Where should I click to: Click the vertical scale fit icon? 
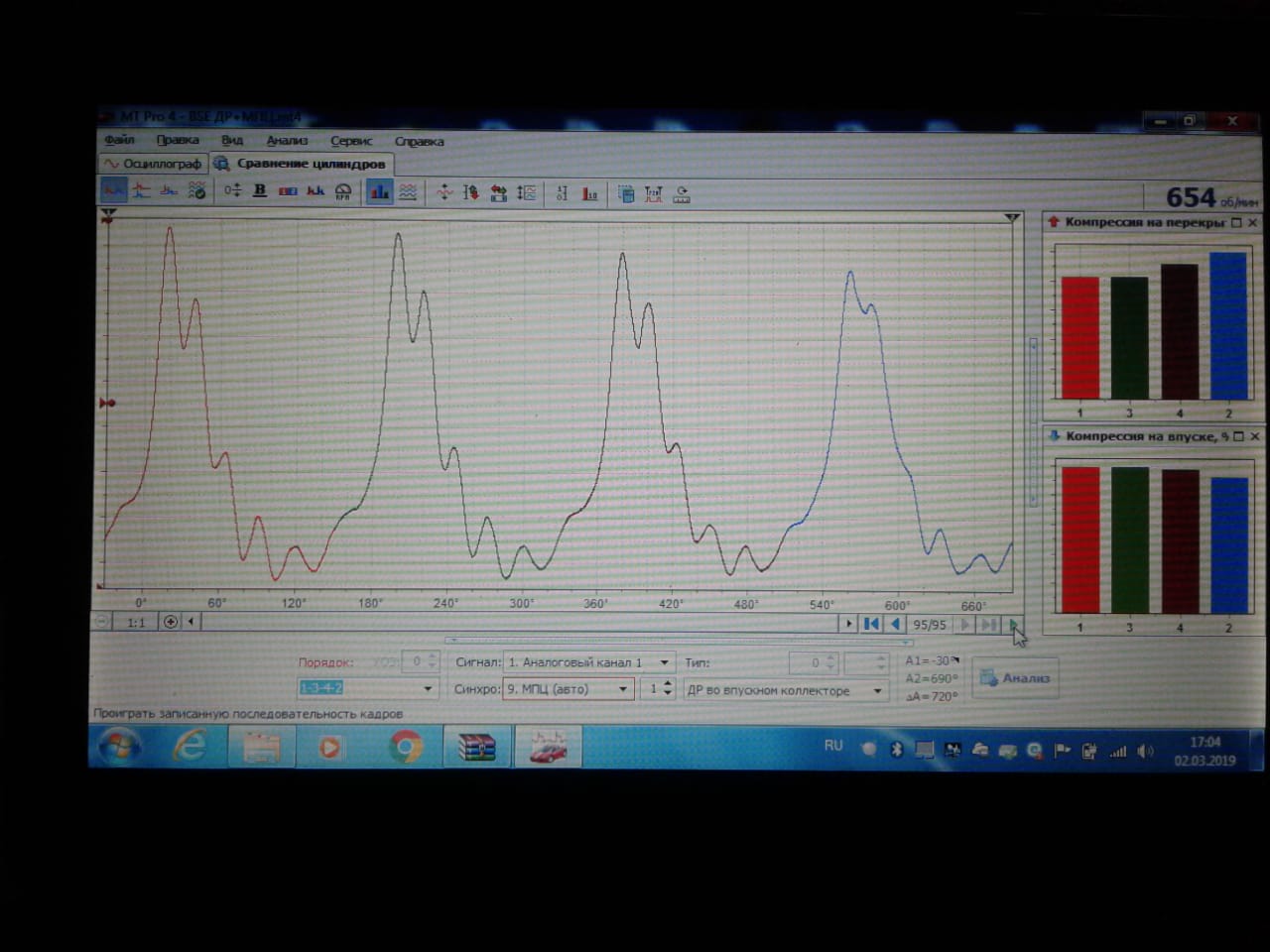tap(526, 193)
